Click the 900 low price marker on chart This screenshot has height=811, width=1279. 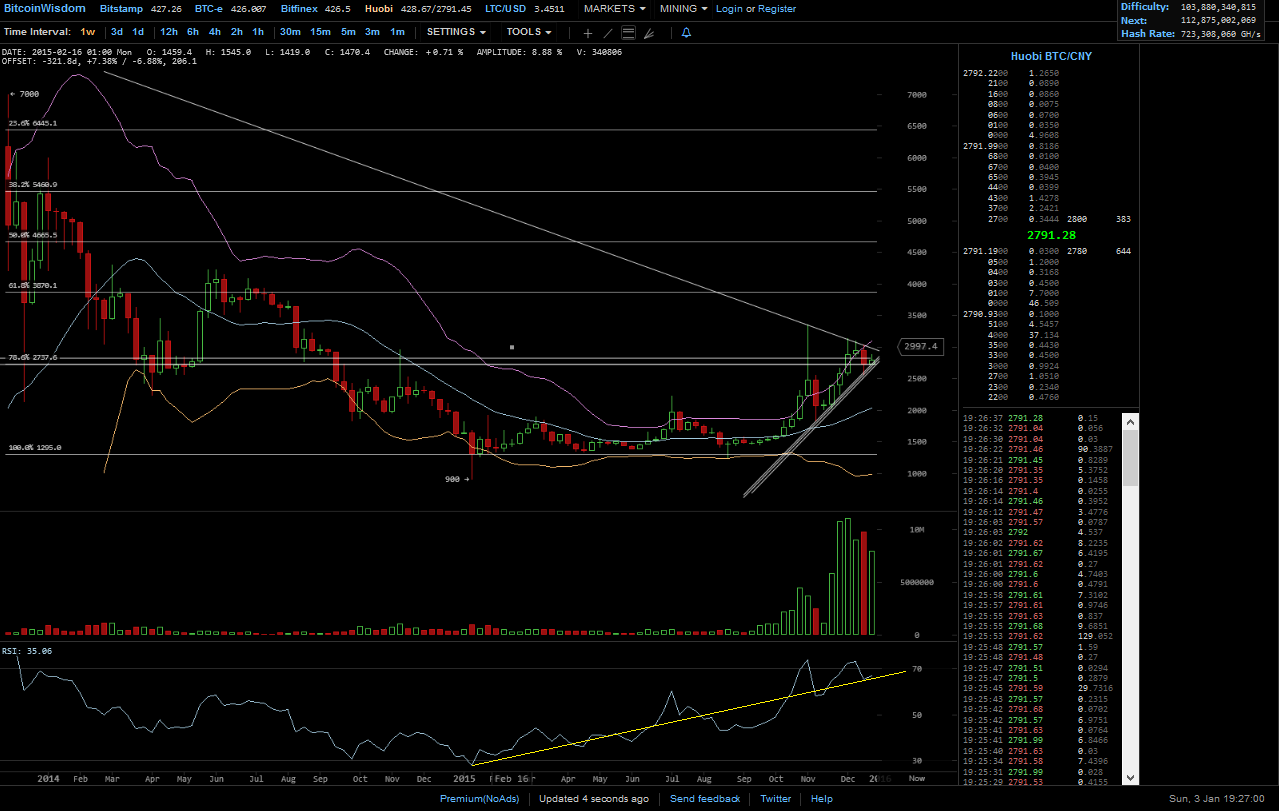[x=455, y=480]
